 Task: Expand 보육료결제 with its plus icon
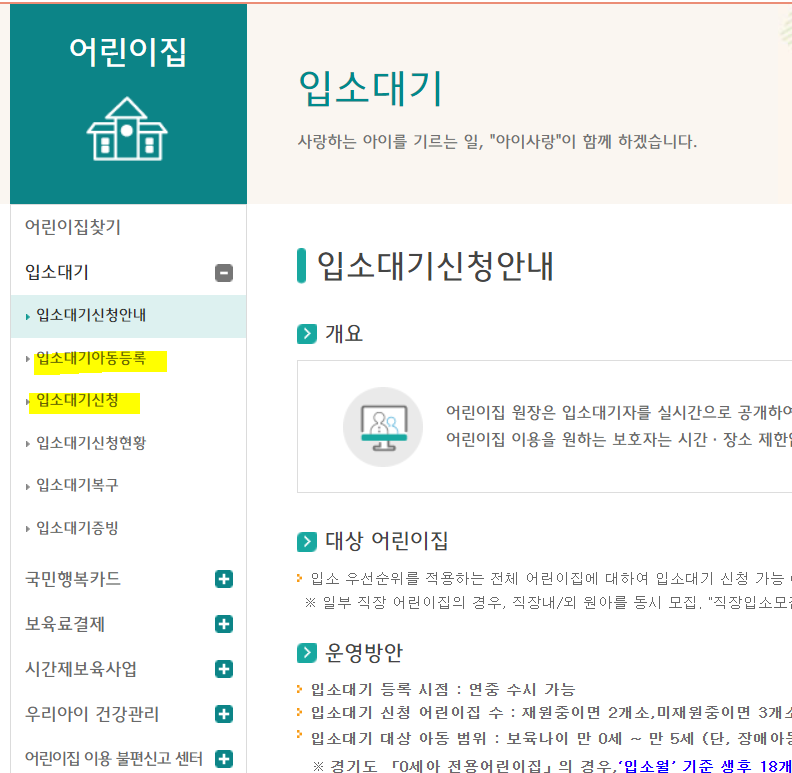click(x=224, y=624)
